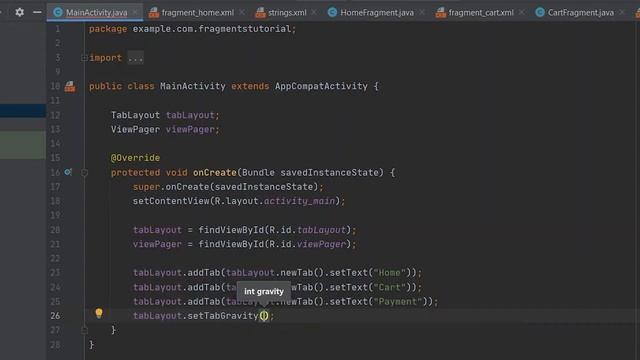The image size is (640, 360).
Task: Click AppCompatActivity in the class declaration
Action: [321, 86]
